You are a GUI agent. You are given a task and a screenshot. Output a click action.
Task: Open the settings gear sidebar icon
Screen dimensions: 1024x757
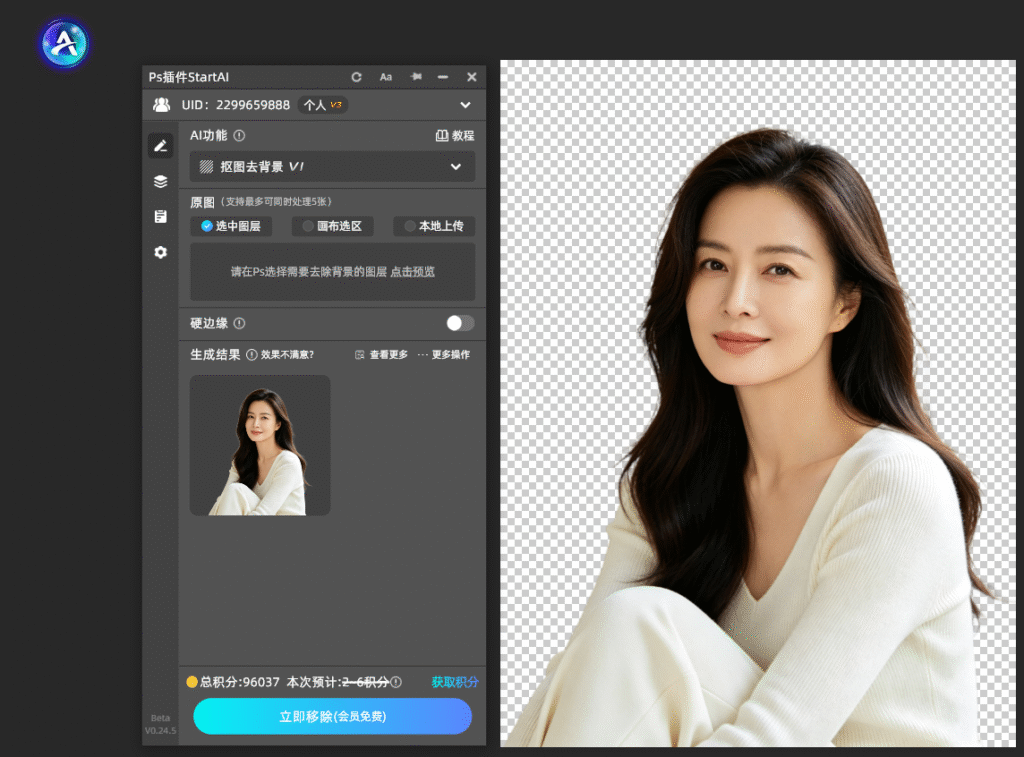[x=161, y=252]
